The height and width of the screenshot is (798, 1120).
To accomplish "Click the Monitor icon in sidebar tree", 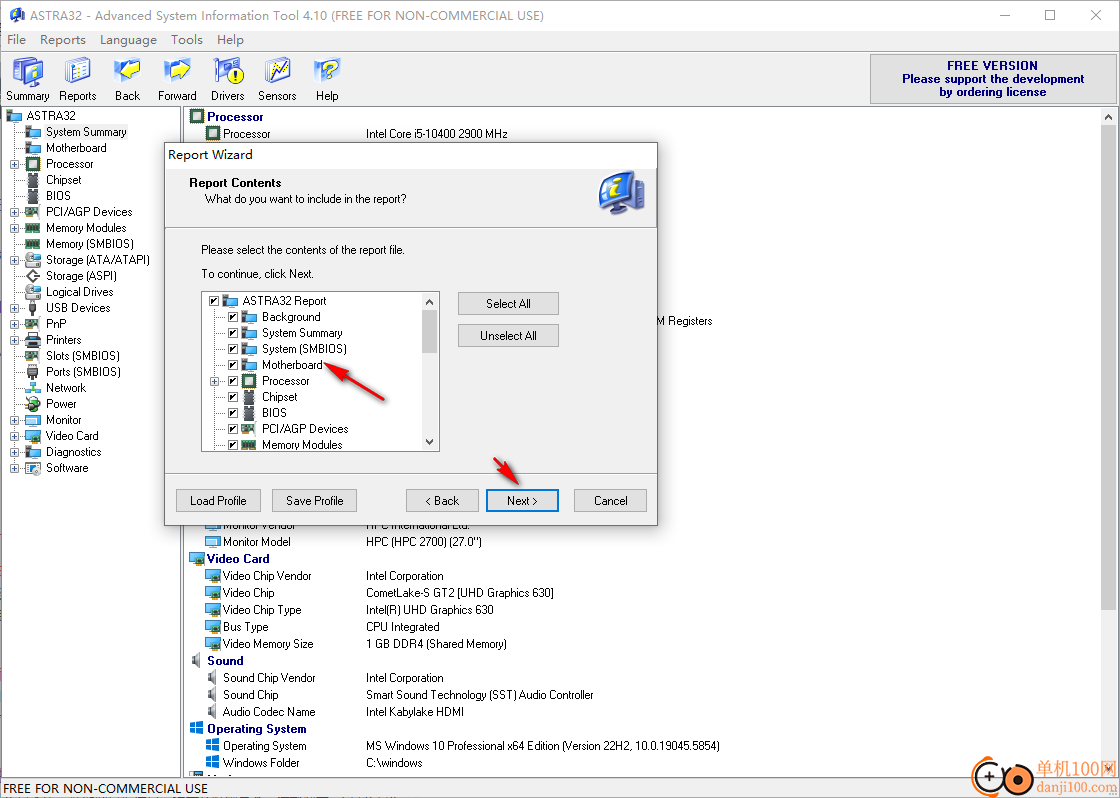I will 33,420.
